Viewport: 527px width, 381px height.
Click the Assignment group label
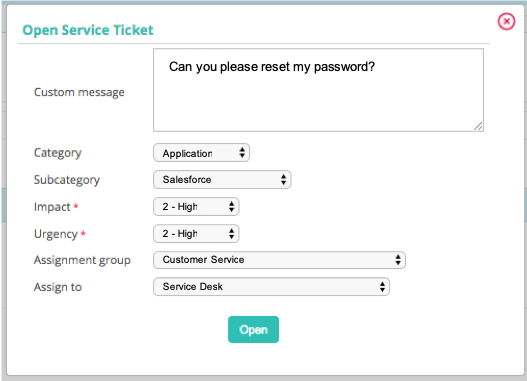[x=82, y=260]
